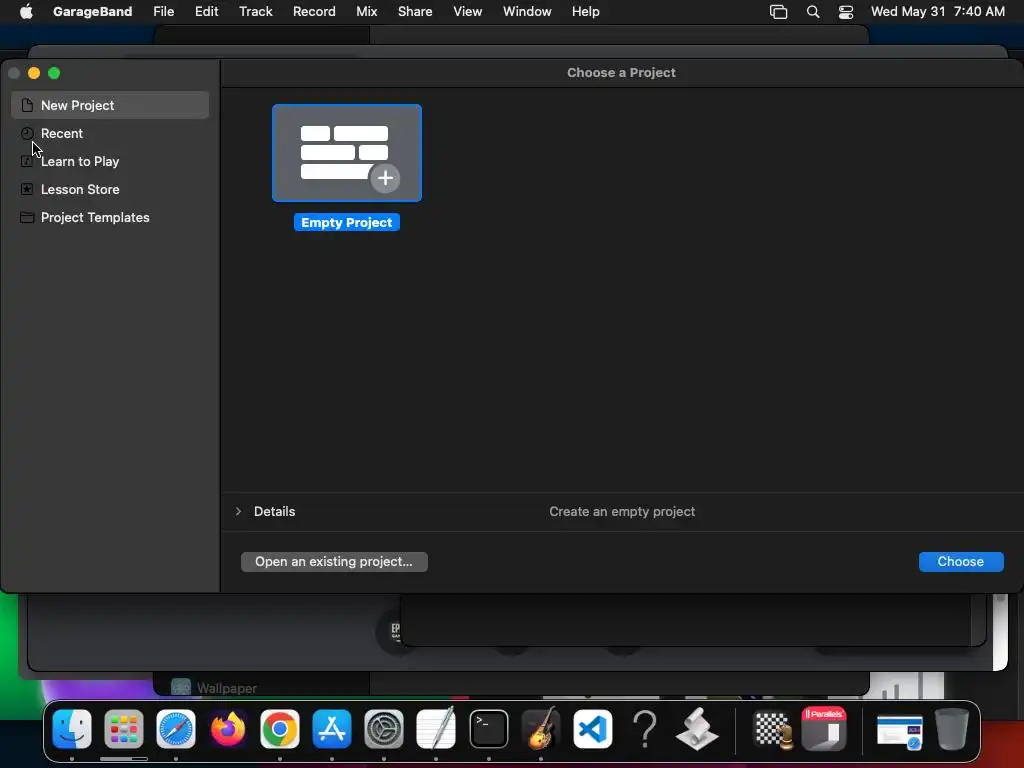The height and width of the screenshot is (768, 1024).
Task: Open New Project in the sidebar
Action: pos(110,105)
